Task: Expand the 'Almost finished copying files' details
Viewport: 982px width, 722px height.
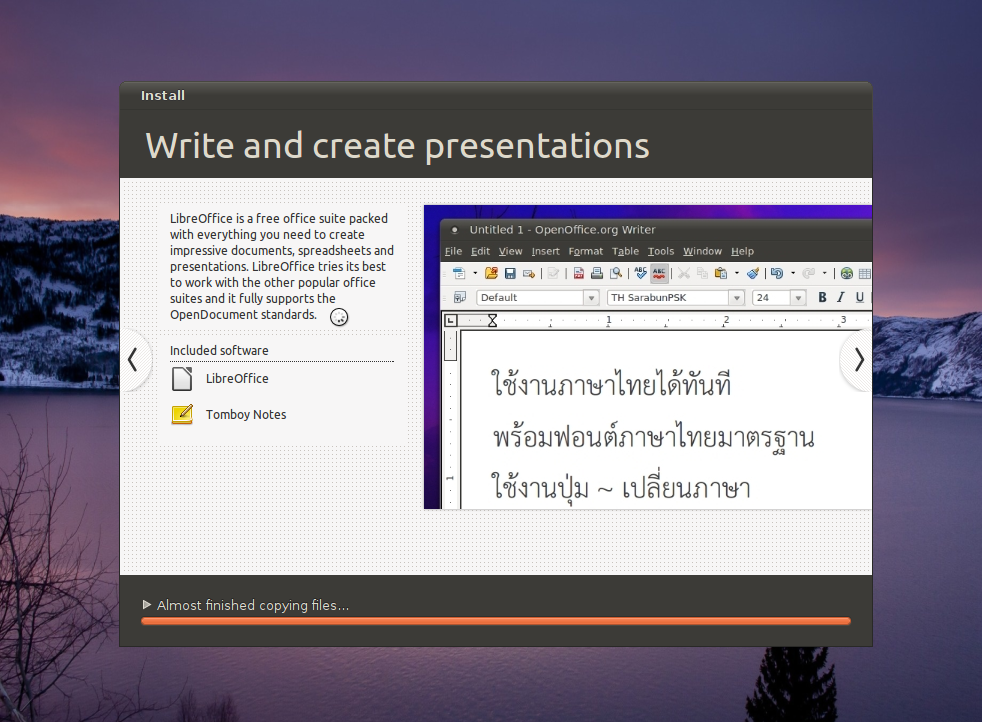Action: click(147, 605)
